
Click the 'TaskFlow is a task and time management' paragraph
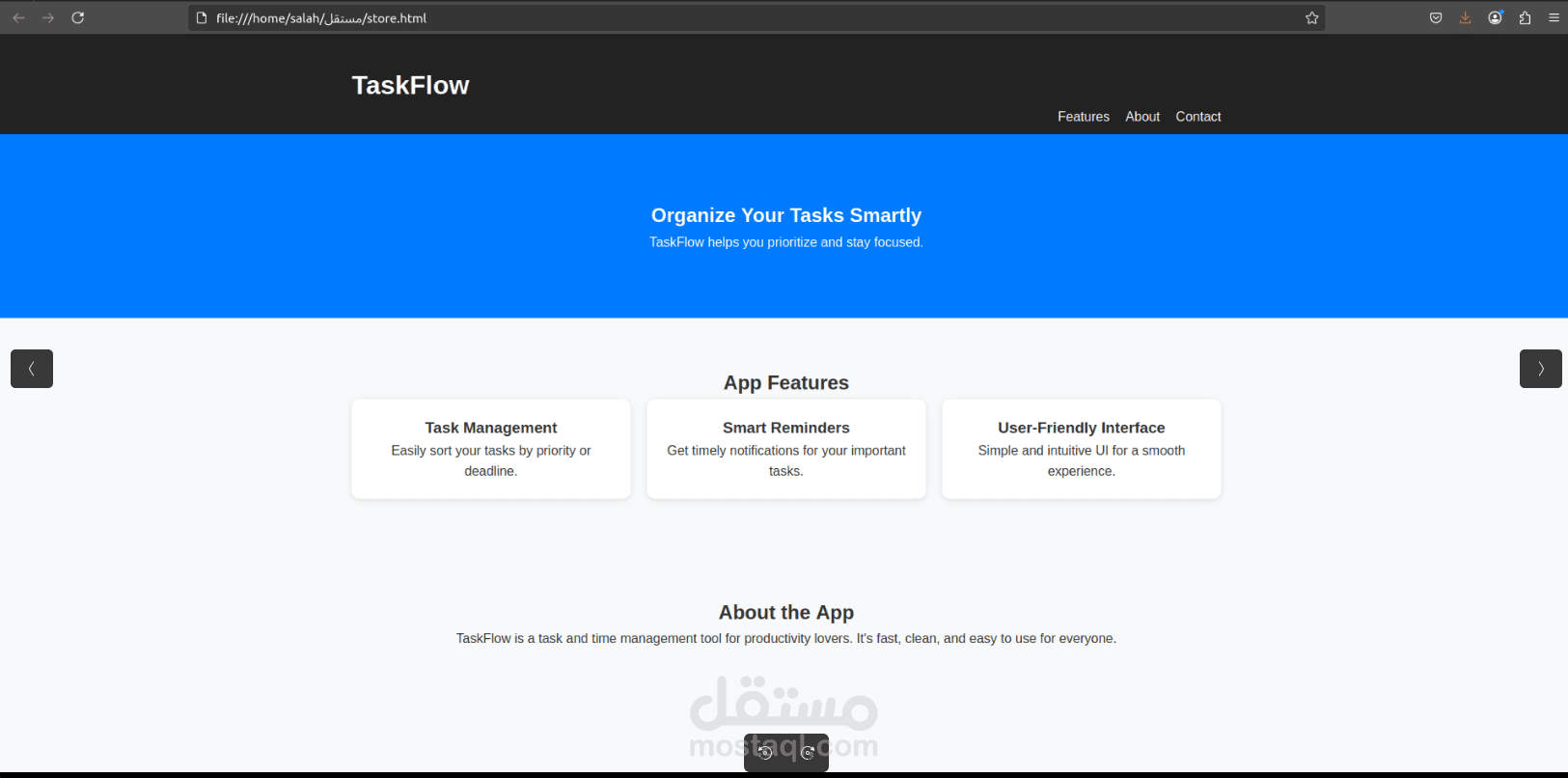coord(786,639)
